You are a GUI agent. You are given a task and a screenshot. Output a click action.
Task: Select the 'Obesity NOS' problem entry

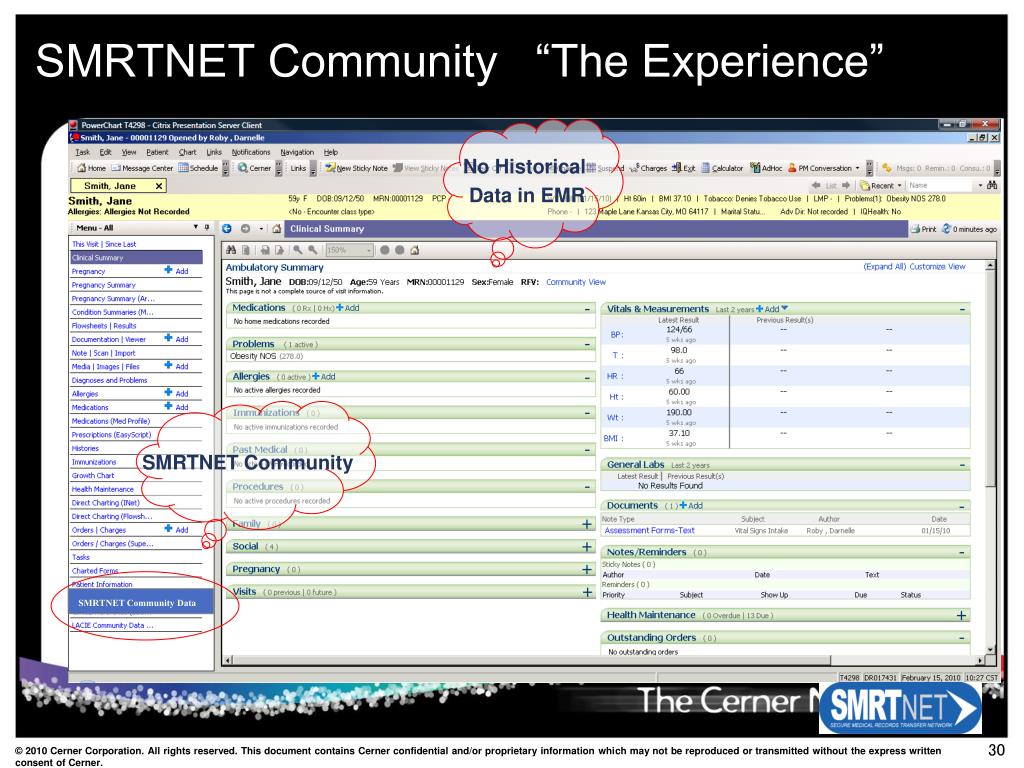266,356
